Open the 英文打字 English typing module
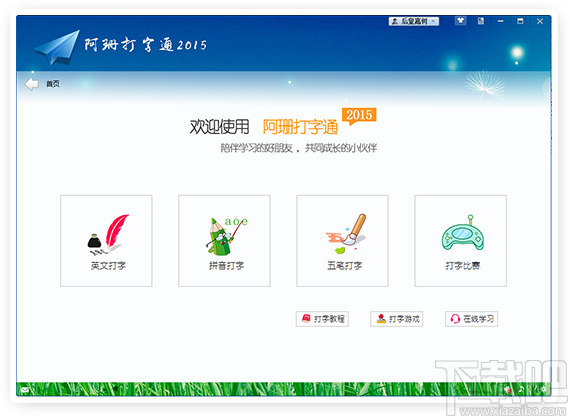Screen dimensions: 570x416 [106, 241]
